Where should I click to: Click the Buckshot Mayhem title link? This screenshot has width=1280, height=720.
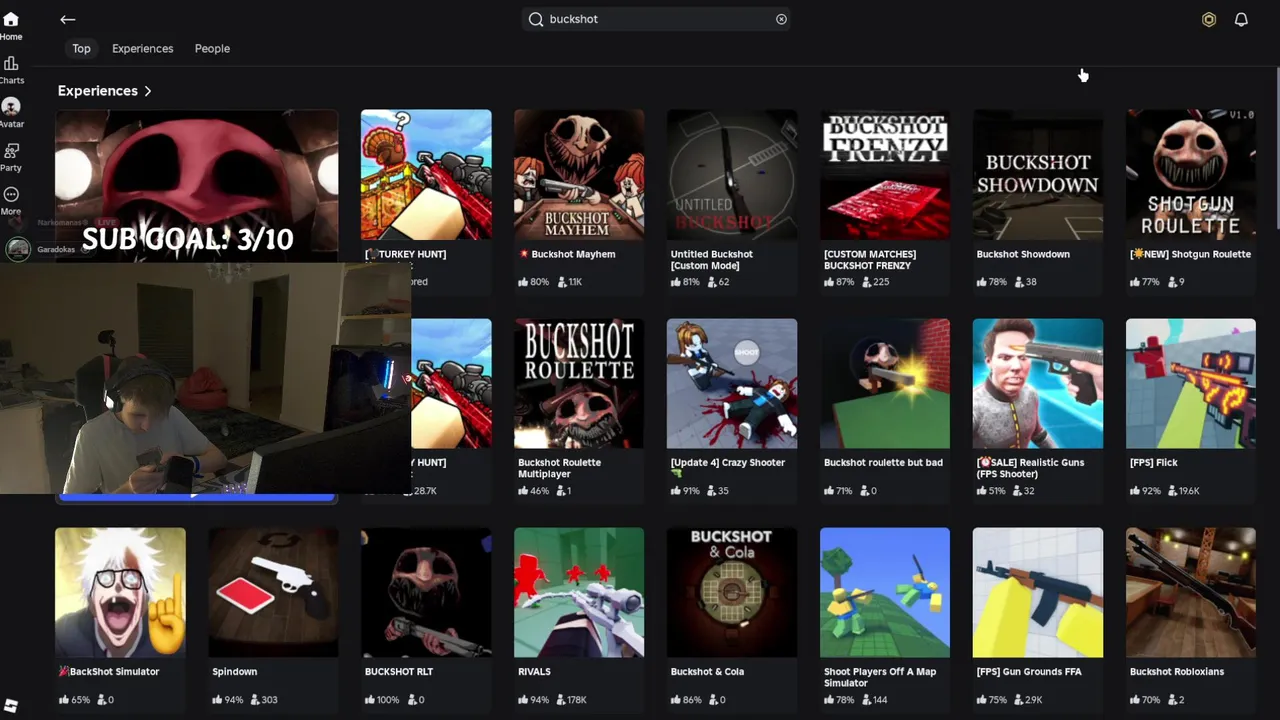pyautogui.click(x=568, y=254)
